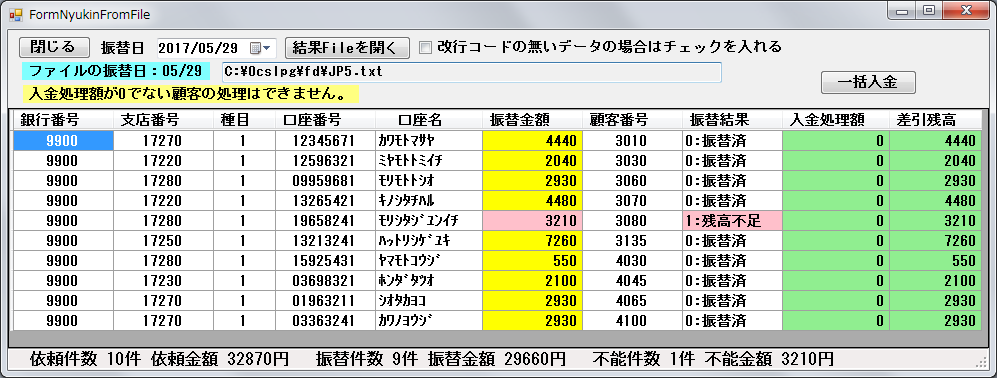Select account name カワモトマサヤ cell

(429, 141)
